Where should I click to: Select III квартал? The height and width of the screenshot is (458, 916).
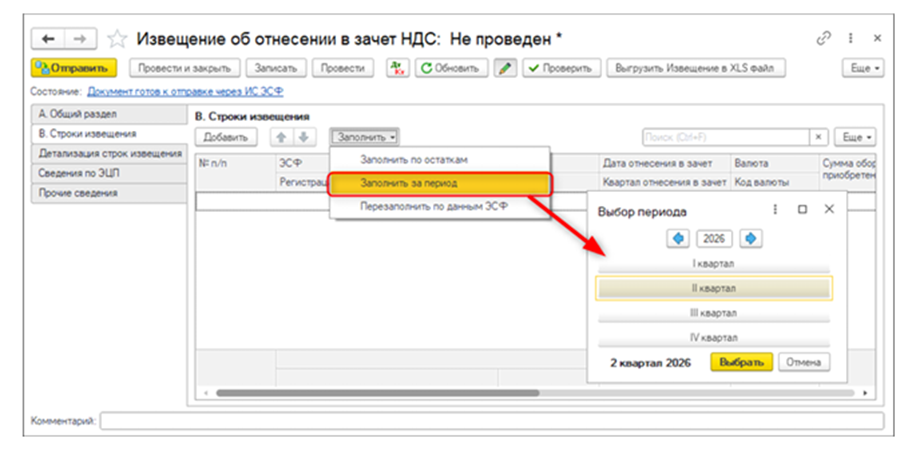coord(713,313)
